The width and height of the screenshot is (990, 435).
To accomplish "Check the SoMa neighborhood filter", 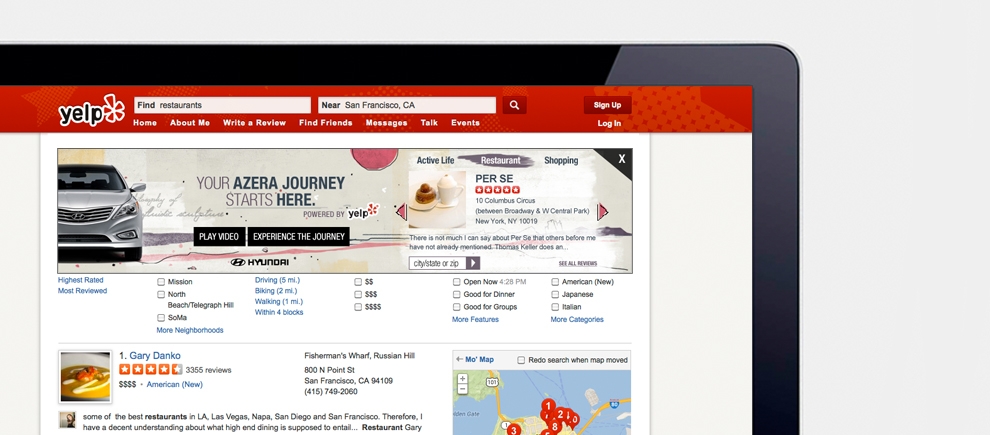I will pos(161,318).
